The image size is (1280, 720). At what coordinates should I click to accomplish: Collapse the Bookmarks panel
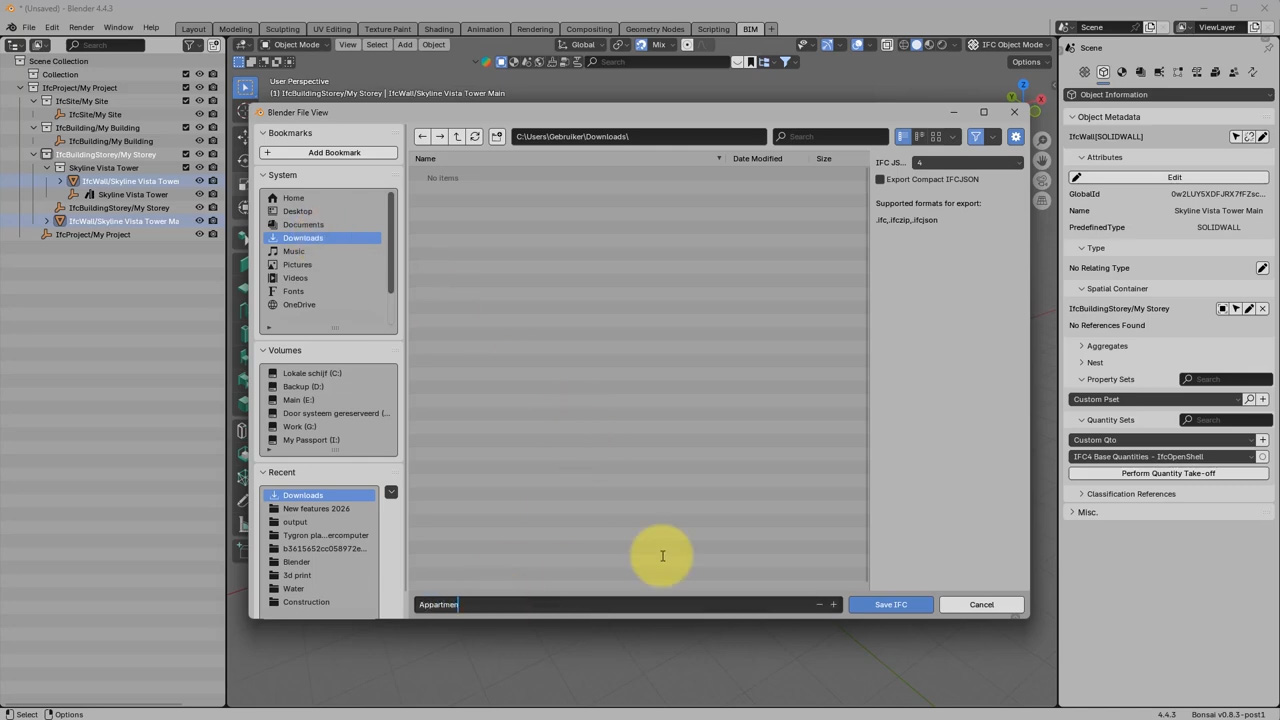264,133
